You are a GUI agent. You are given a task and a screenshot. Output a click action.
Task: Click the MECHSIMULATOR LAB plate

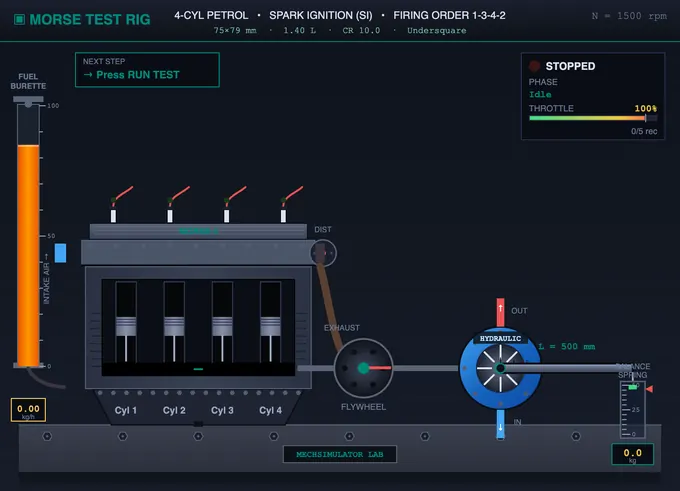coord(340,454)
